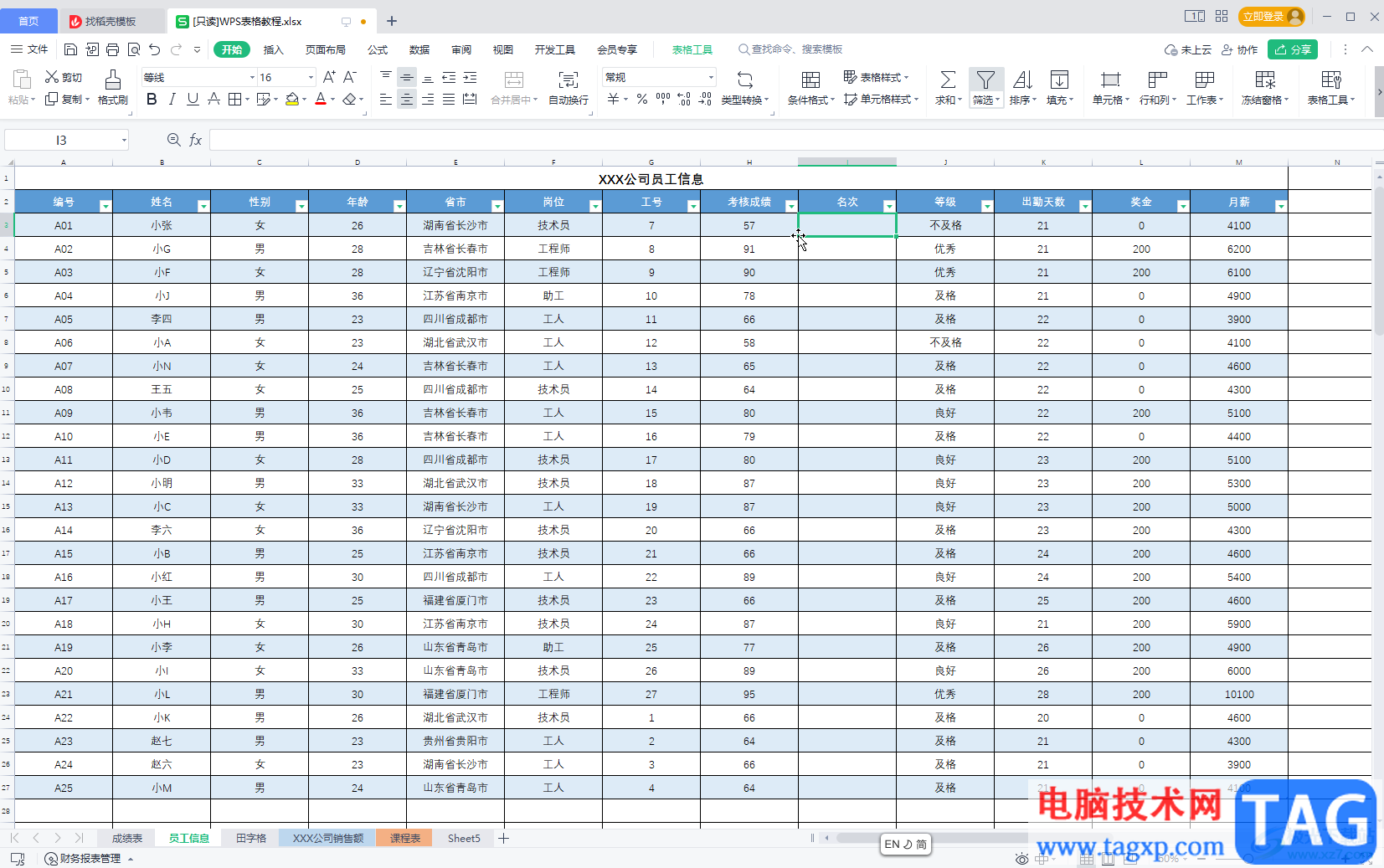Toggle vertical middle alignment
The image size is (1384, 868).
(407, 77)
